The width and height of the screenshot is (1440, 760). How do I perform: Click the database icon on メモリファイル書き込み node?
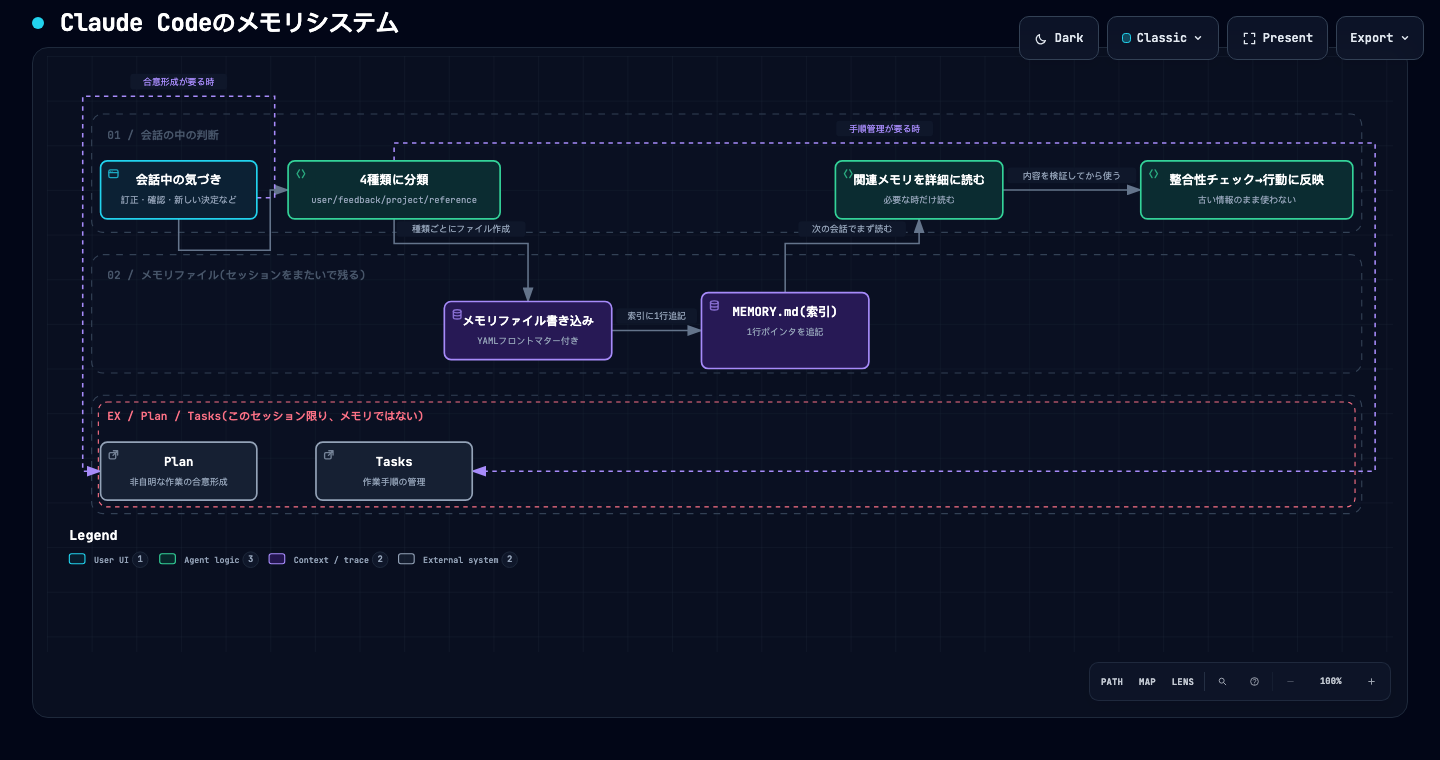[457, 314]
